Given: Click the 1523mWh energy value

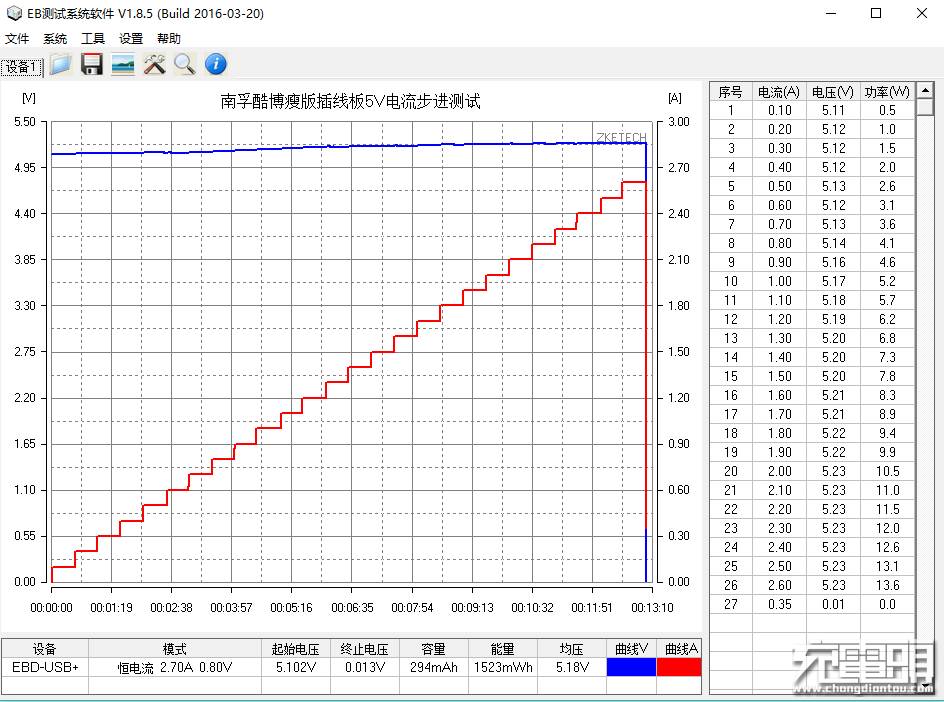Looking at the screenshot, I should click(x=503, y=667).
